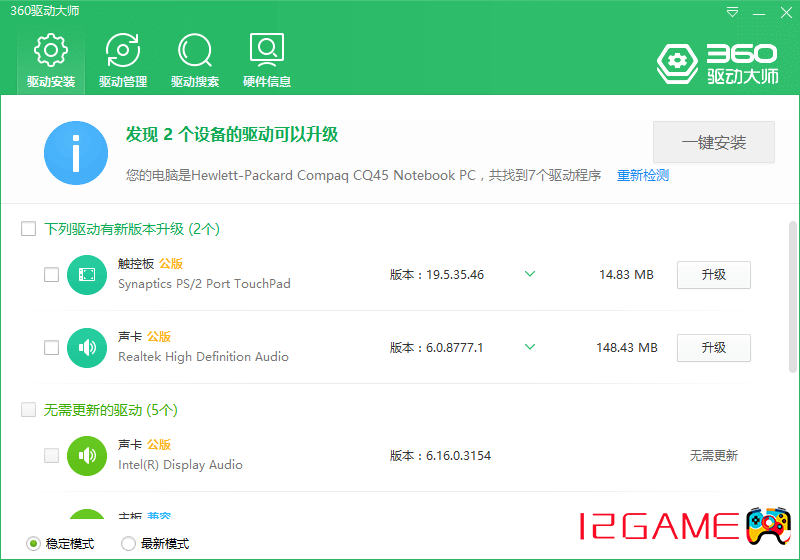Viewport: 800px width, 560px height.
Task: Click the 360驱动大师 hexagon logo icon
Action: coord(677,63)
